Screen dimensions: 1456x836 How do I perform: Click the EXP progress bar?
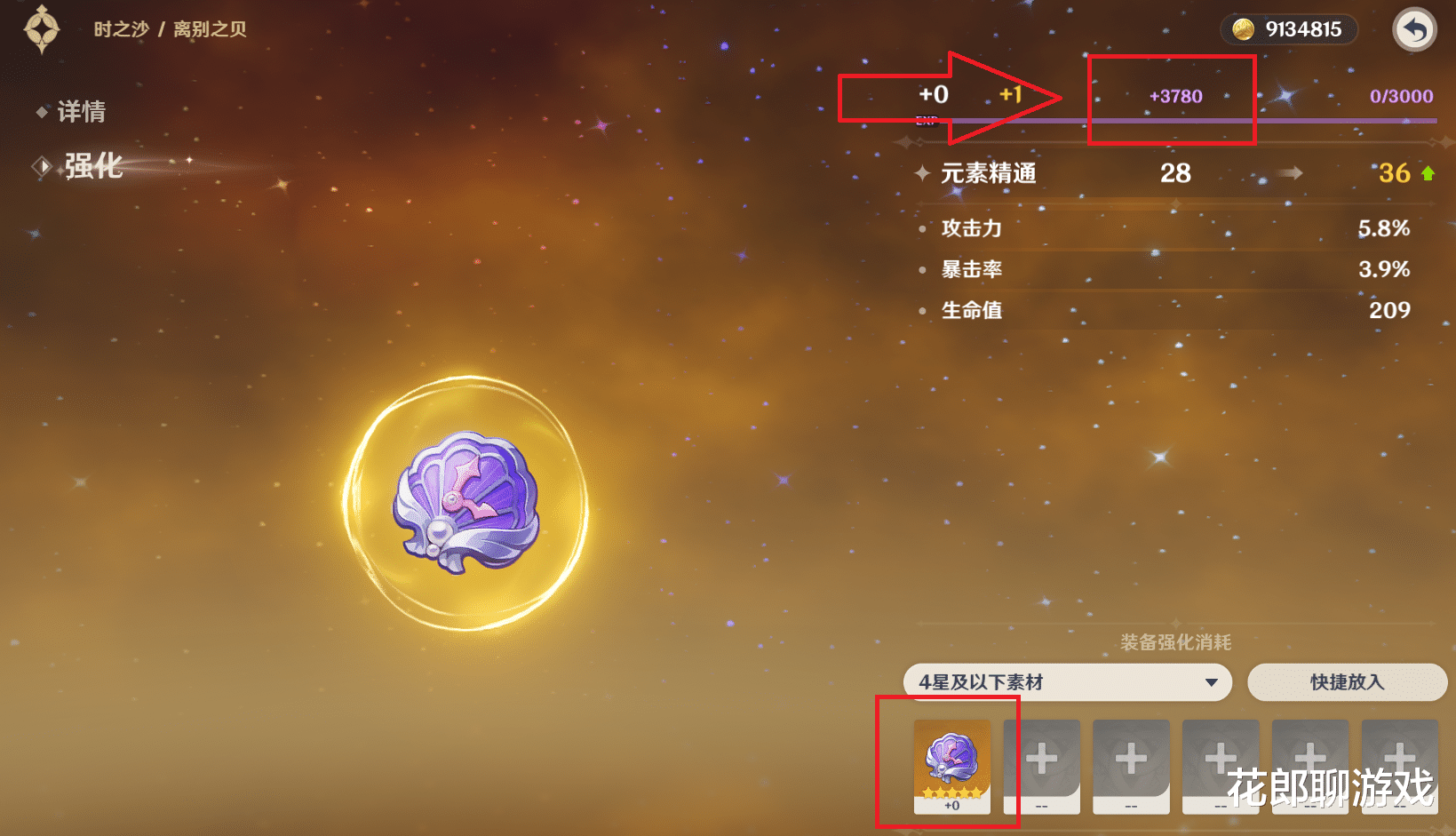[x=1175, y=121]
